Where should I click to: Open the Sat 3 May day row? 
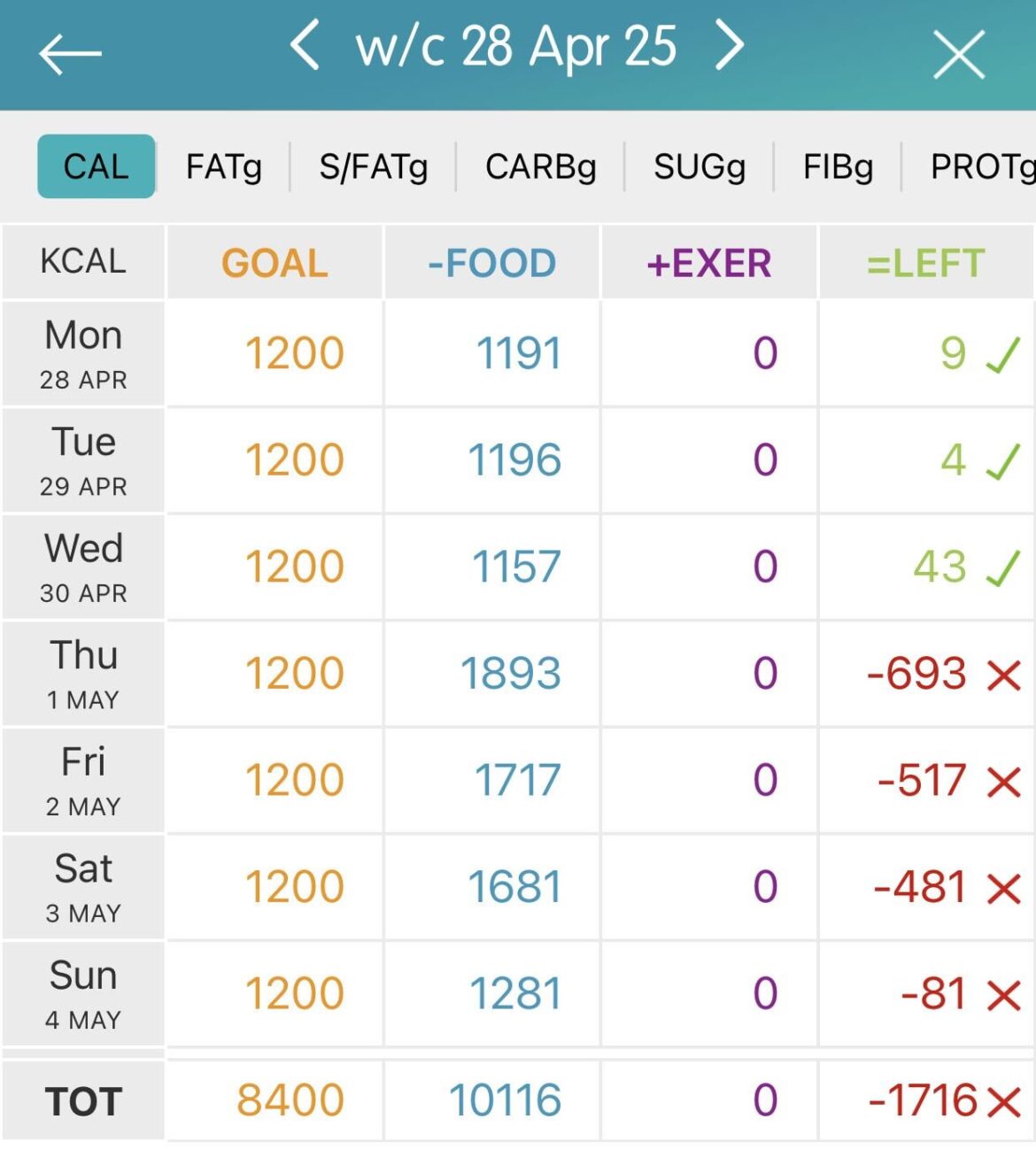[83, 887]
